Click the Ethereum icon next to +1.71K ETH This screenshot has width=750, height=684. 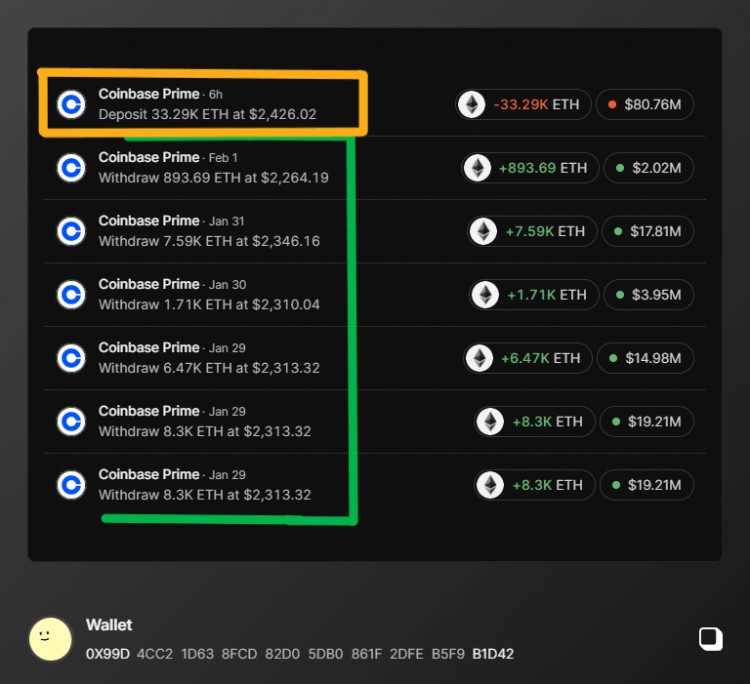485,295
